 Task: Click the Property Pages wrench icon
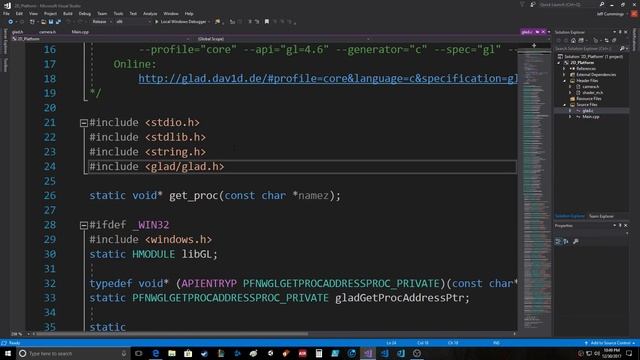pos(576,242)
